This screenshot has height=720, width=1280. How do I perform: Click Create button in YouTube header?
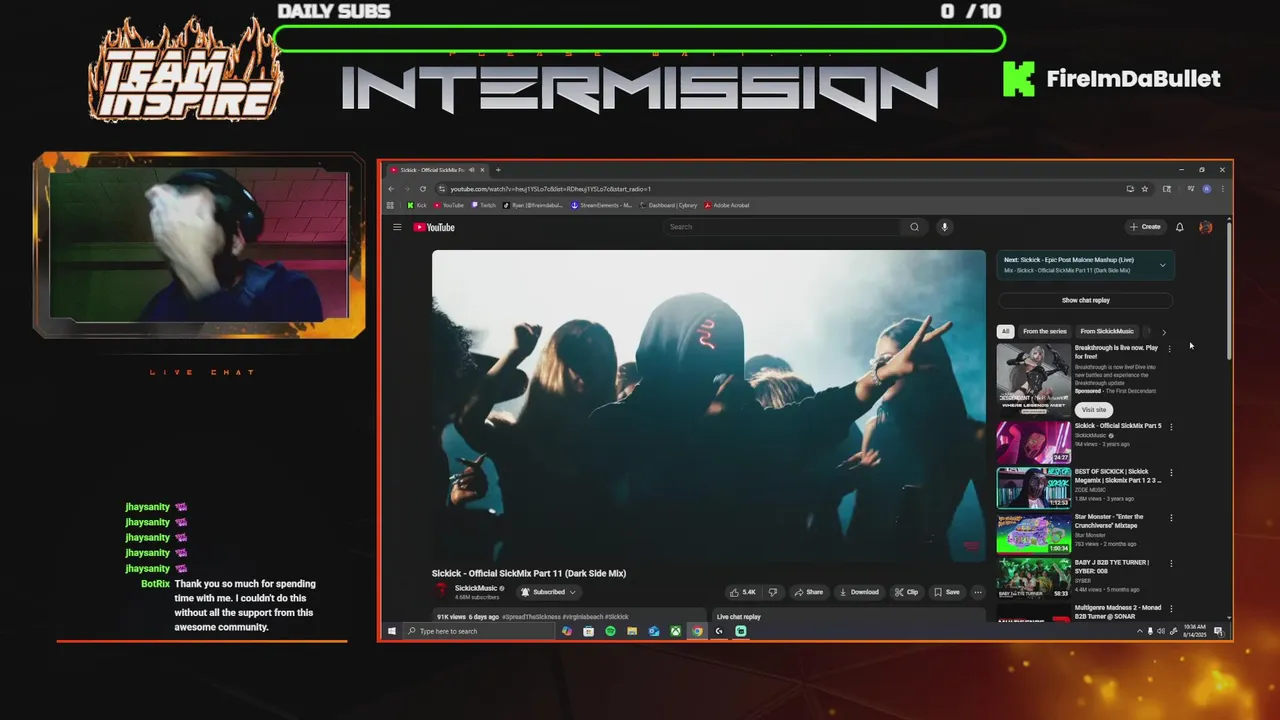(1145, 227)
